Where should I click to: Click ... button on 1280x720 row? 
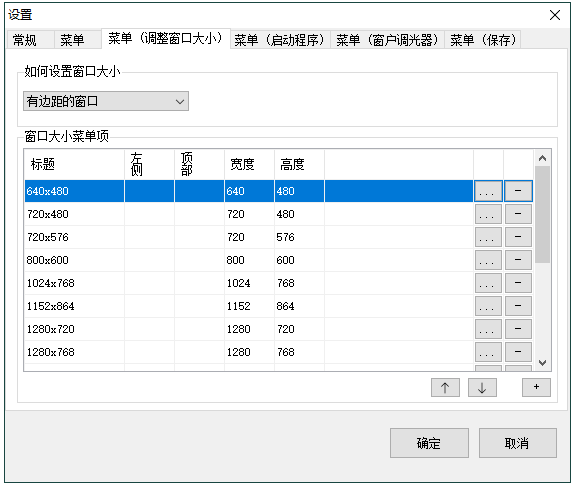point(488,329)
